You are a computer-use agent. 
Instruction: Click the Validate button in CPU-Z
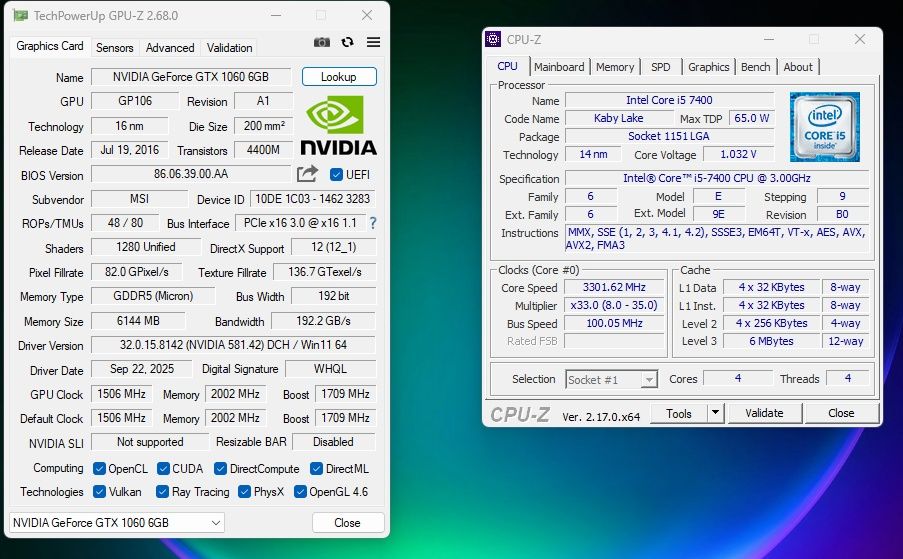(x=764, y=413)
